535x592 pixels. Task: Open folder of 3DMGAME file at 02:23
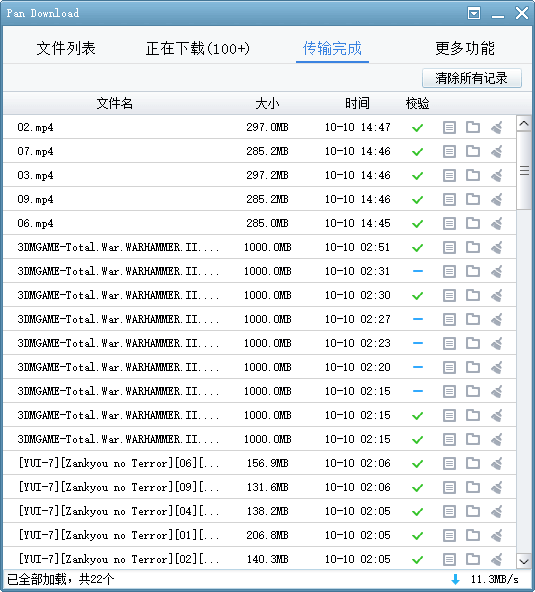coord(473,343)
